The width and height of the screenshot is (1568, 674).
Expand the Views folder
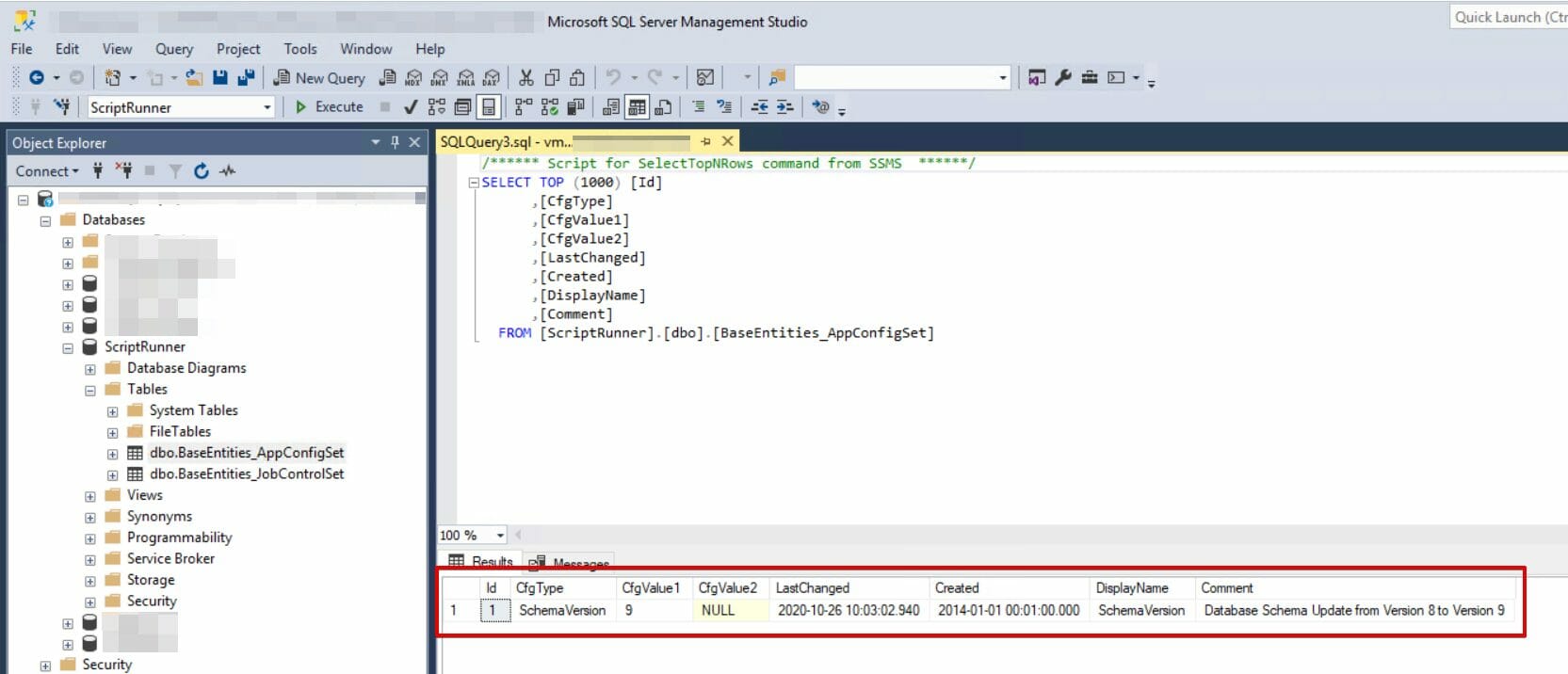point(90,497)
